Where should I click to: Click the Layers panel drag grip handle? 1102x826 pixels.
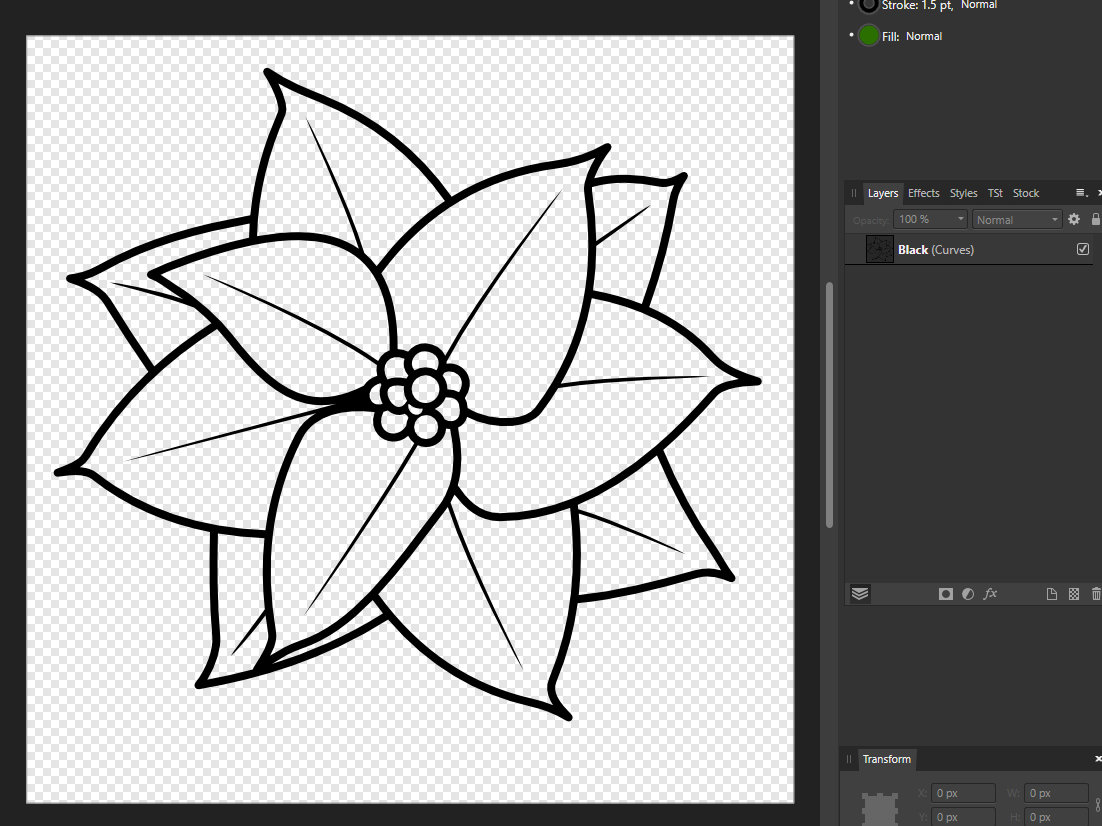pos(853,193)
